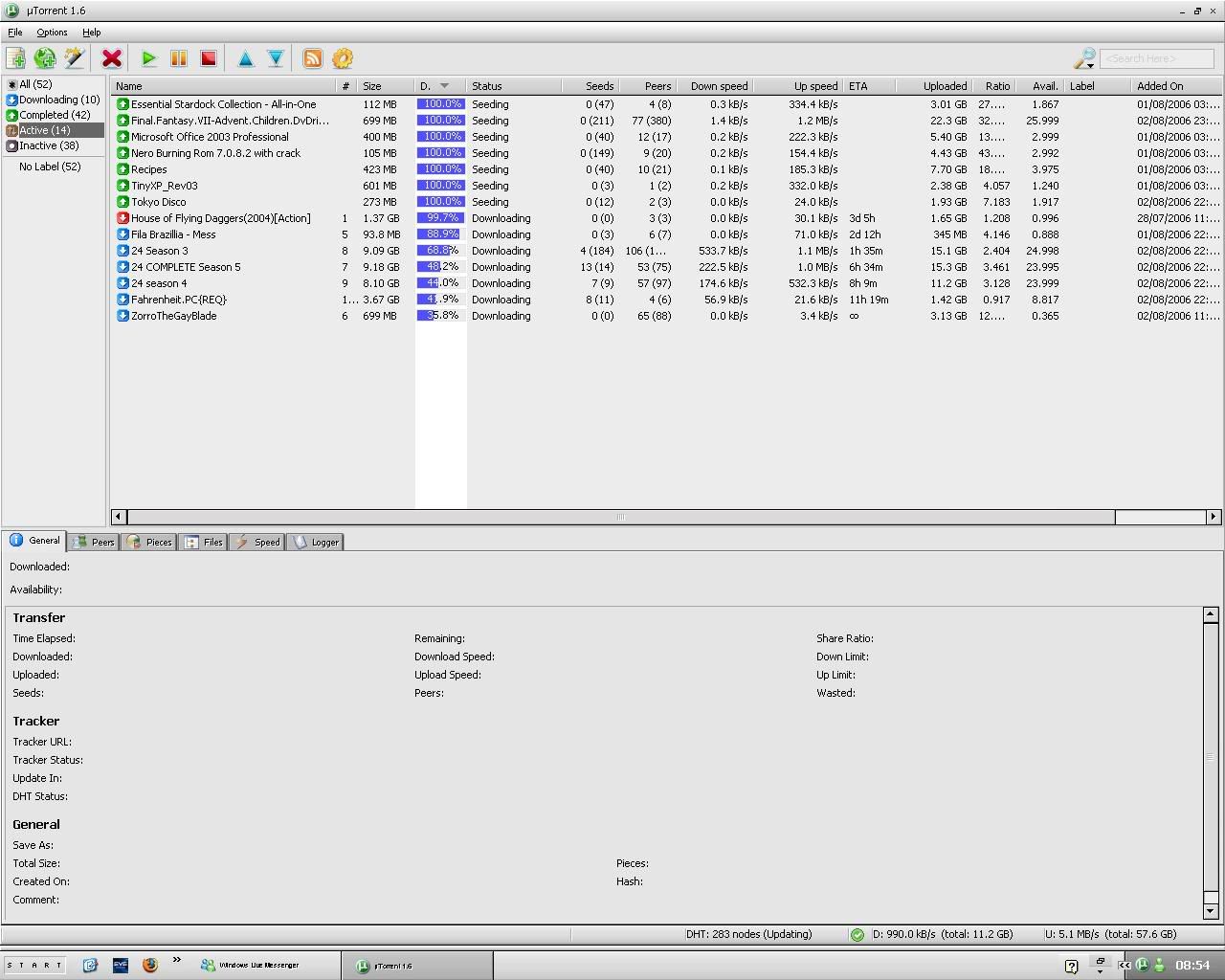Select the Downloading (10) category filter
Screen dimensions: 1225x980
[58, 100]
